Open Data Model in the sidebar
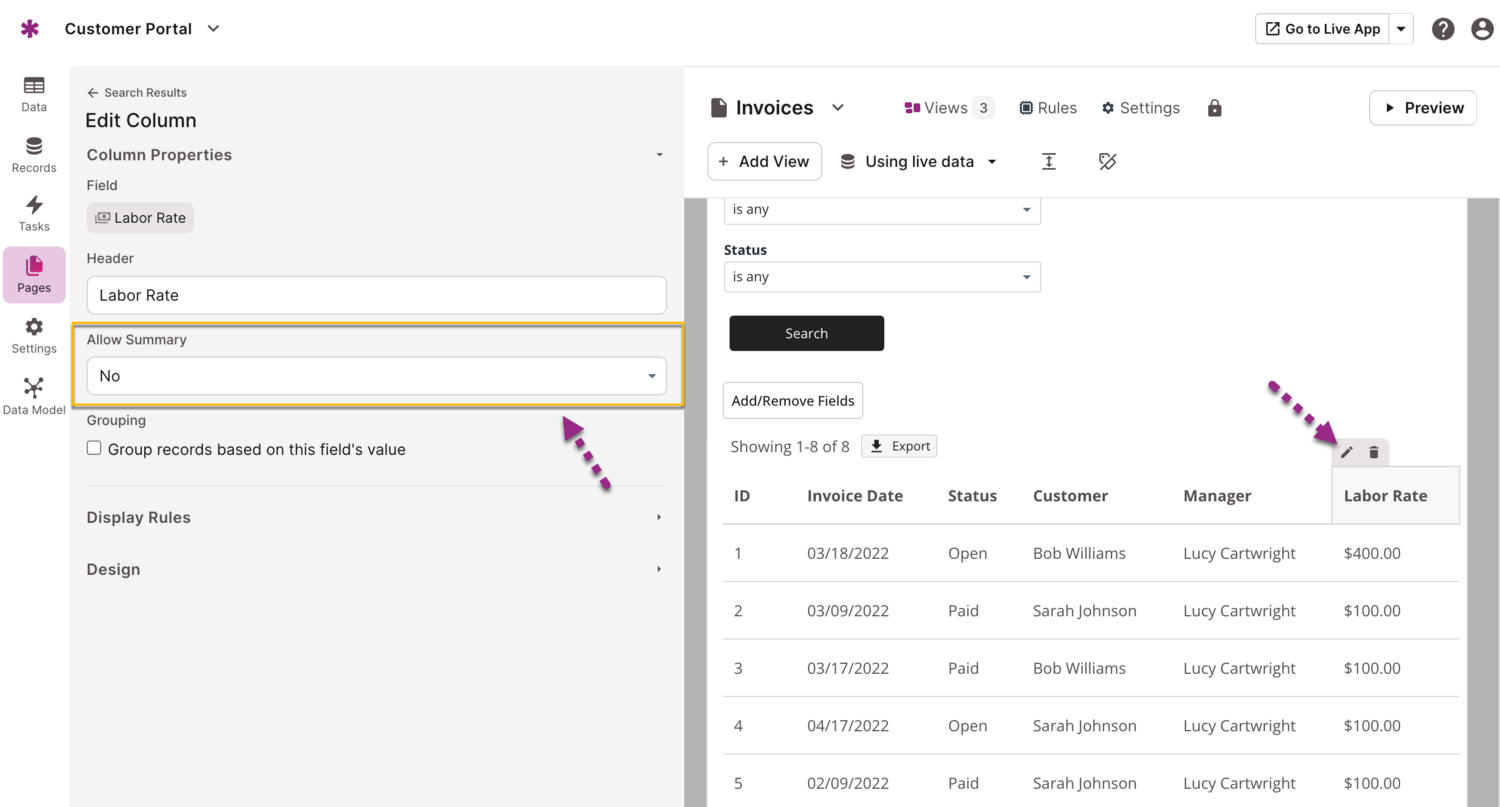This screenshot has height=807, width=1500. point(34,396)
